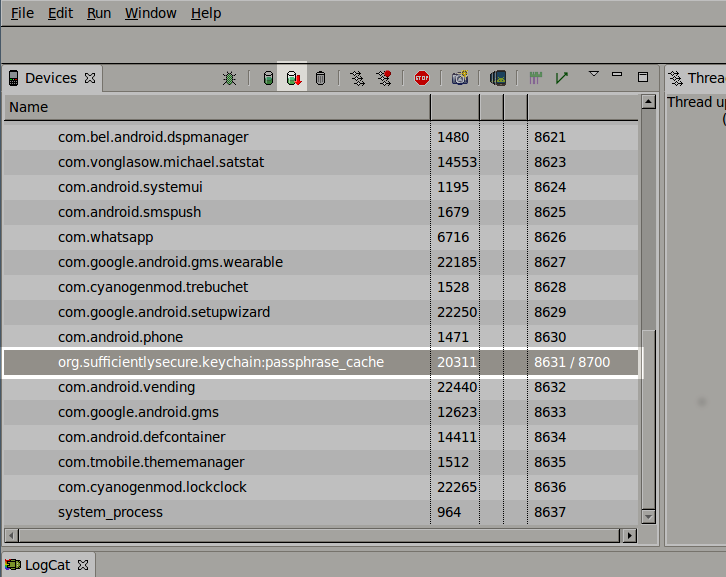
Task: Open the Run menu
Action: coord(99,13)
